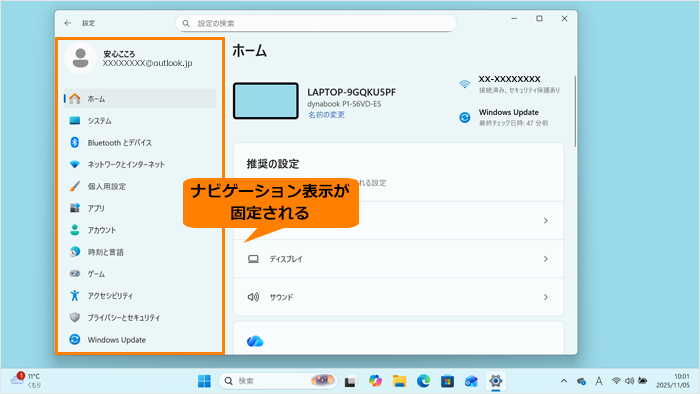The image size is (700, 394).
Task: Open Outlook mail app from taskbar
Action: [471, 381]
